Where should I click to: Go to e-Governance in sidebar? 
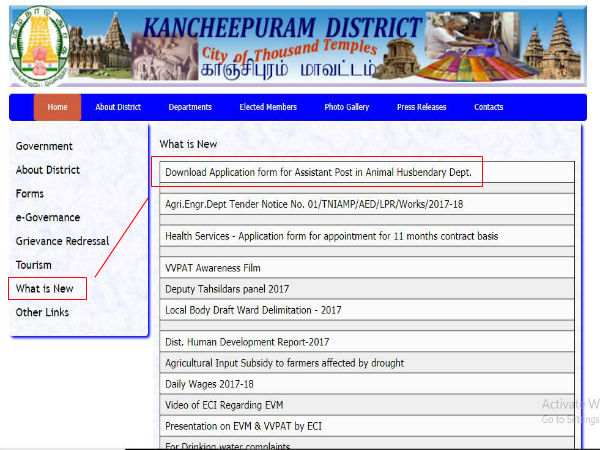(48, 217)
